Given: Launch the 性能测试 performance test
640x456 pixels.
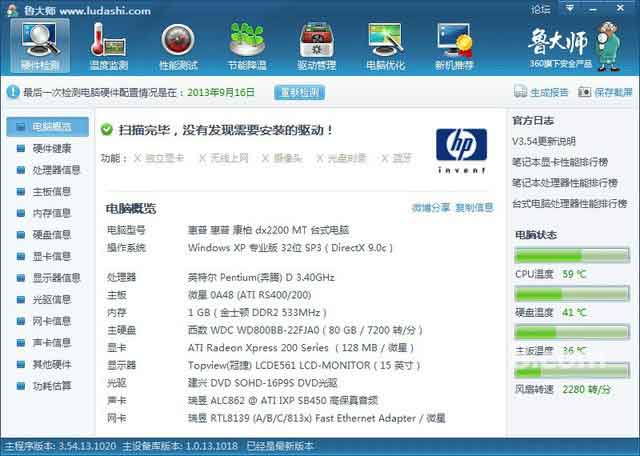Looking at the screenshot, I should (177, 45).
